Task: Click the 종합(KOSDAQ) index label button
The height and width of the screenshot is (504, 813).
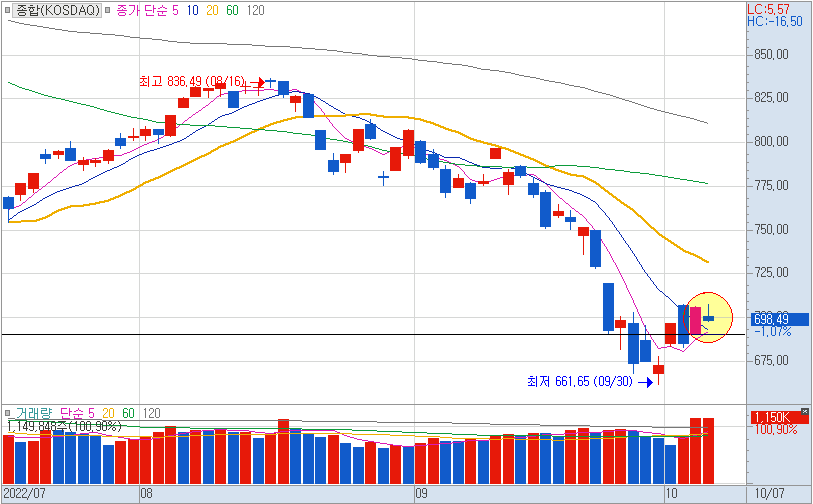Action: [x=57, y=10]
